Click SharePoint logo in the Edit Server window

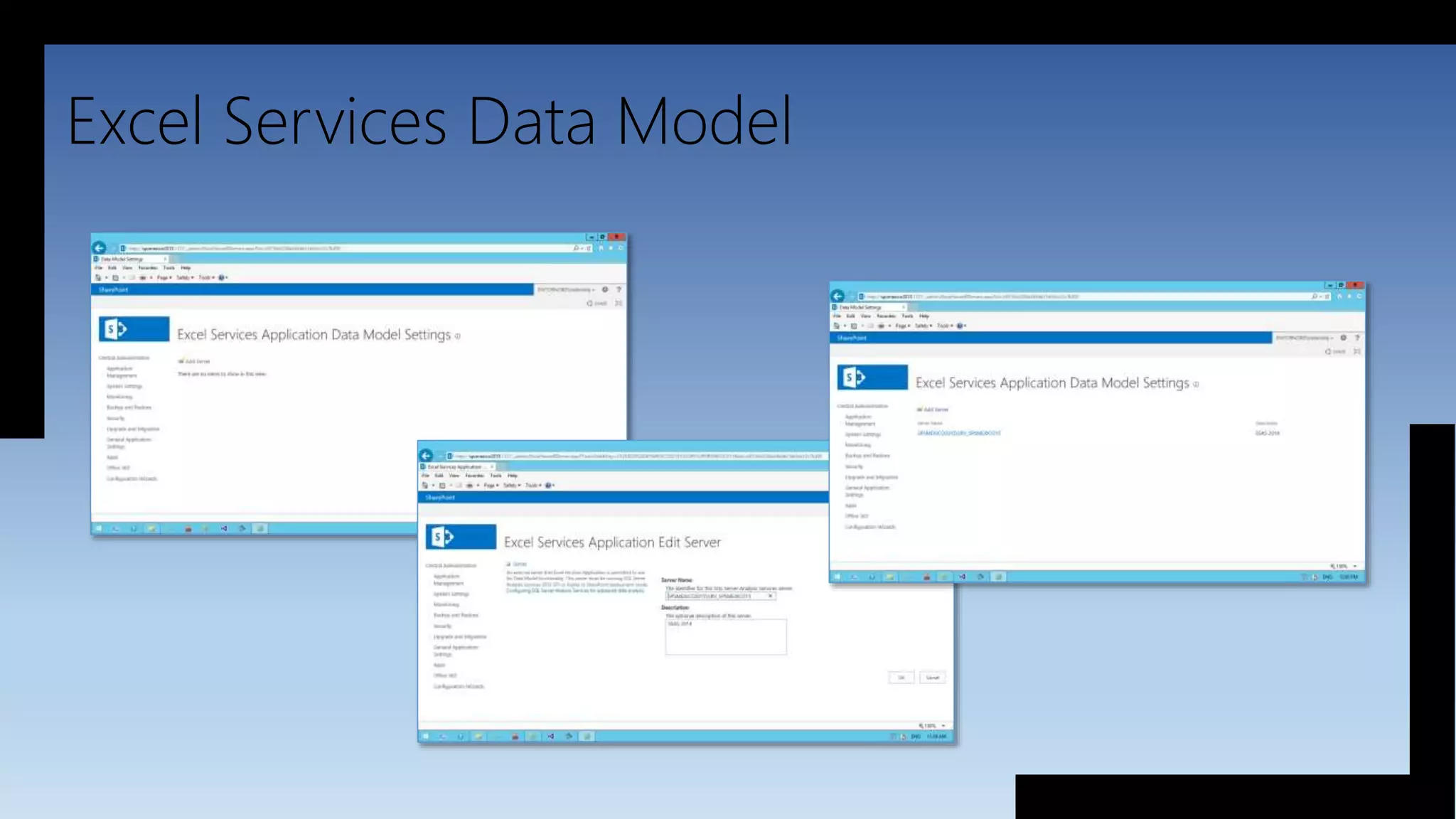pos(461,537)
